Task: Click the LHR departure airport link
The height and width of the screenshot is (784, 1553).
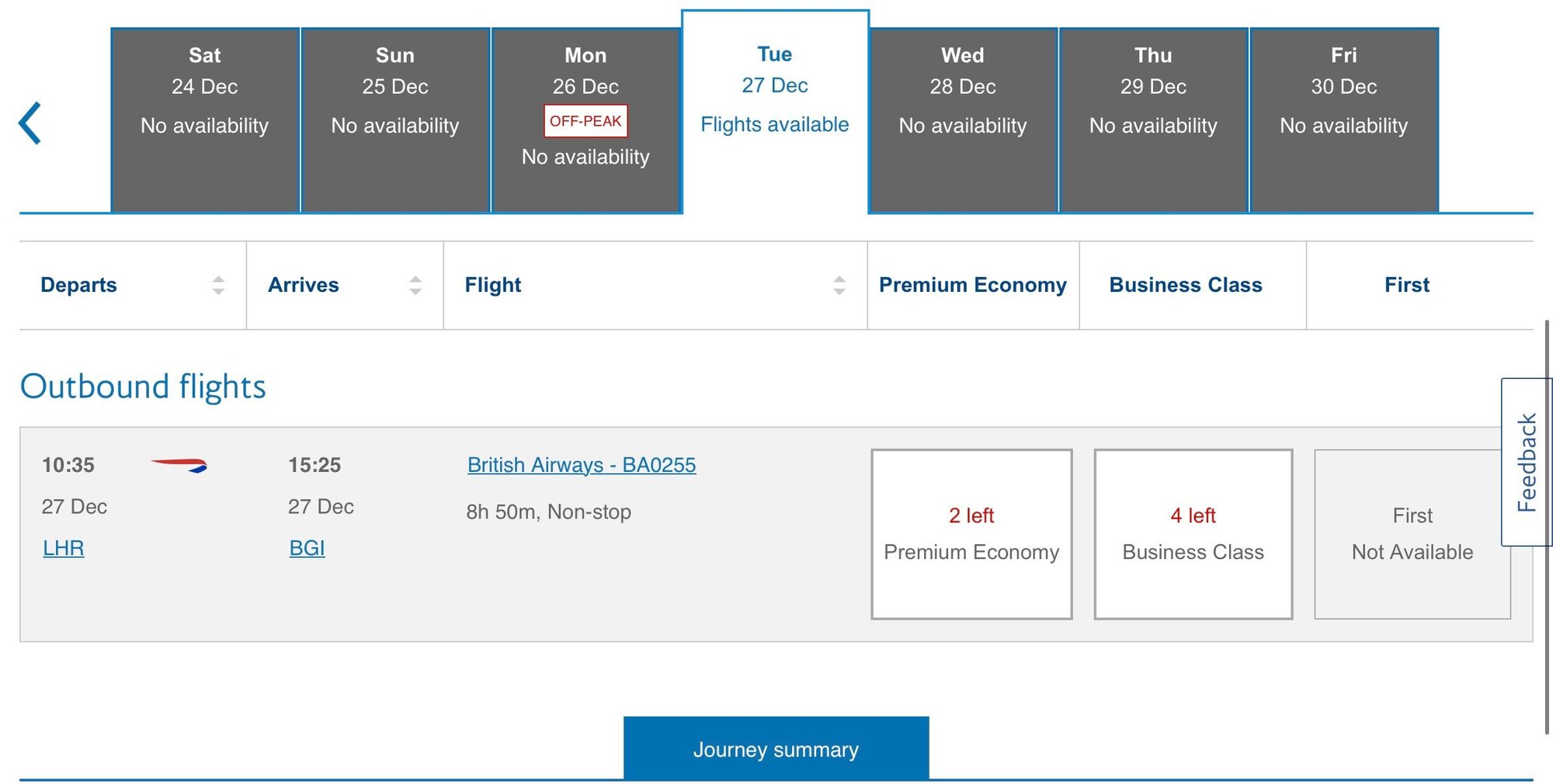Action: (64, 548)
